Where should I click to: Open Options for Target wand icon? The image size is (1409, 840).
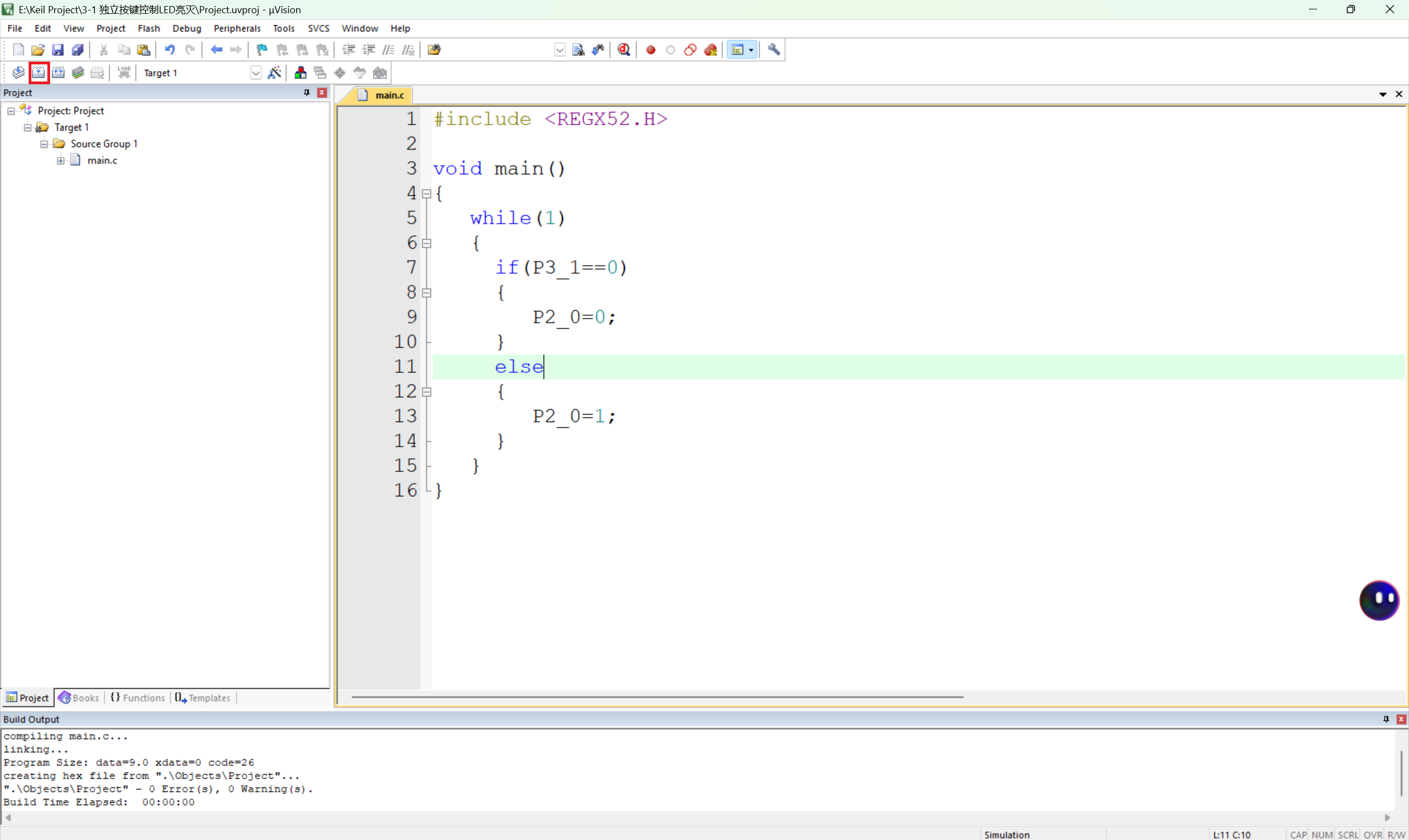[x=275, y=73]
